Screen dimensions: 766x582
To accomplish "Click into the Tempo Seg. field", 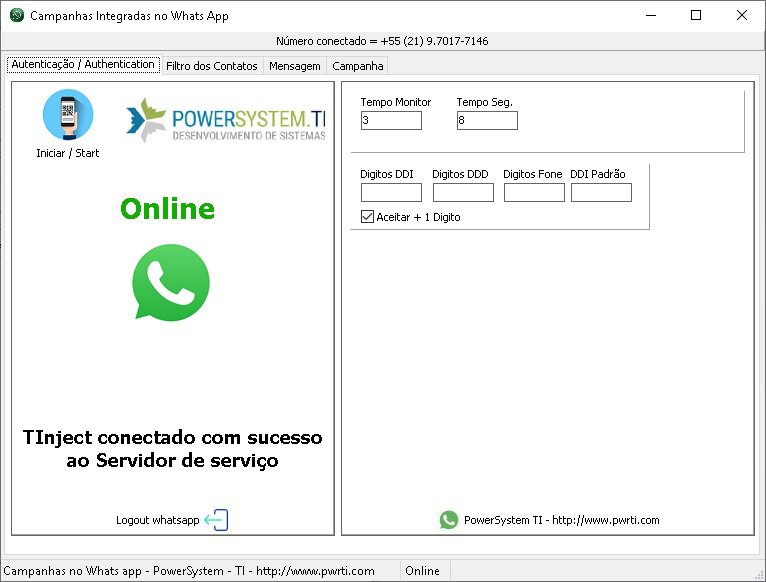I will [487, 121].
